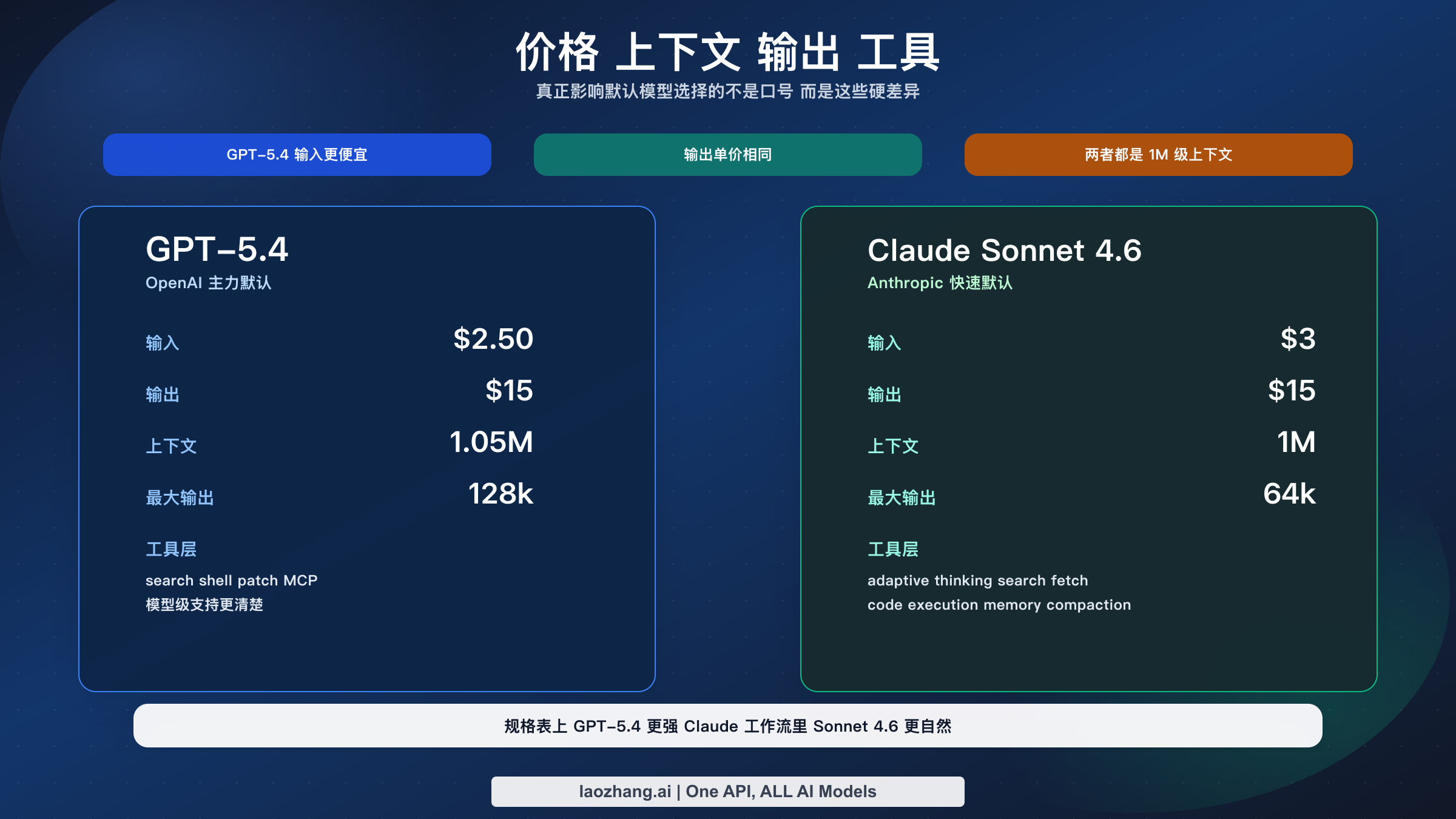1456x819 pixels.
Task: Click "adaptive thinking search fetch" tool text
Action: tap(977, 580)
